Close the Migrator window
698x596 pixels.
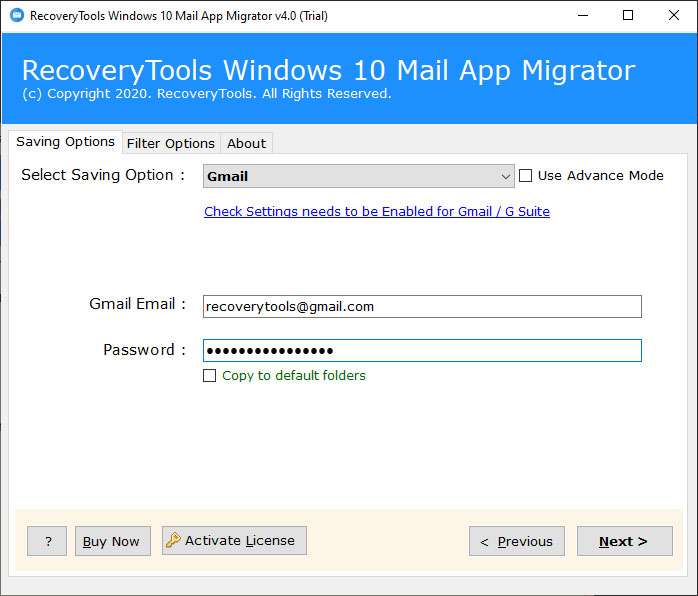pyautogui.click(x=674, y=16)
